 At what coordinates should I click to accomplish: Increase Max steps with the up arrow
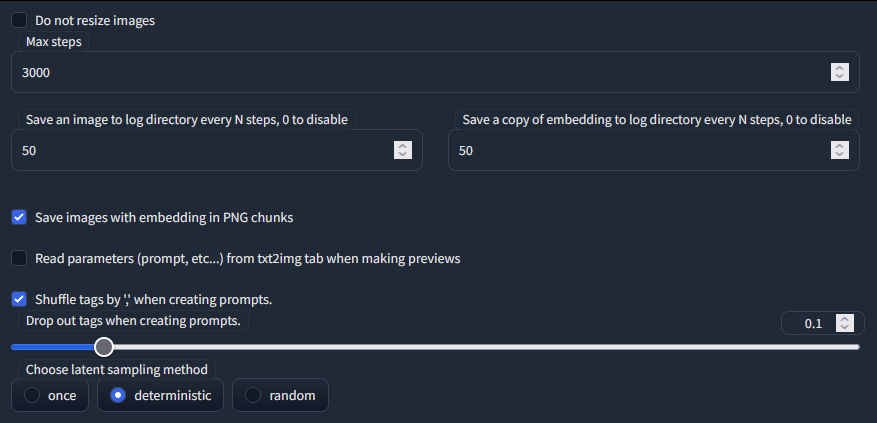[840, 68]
